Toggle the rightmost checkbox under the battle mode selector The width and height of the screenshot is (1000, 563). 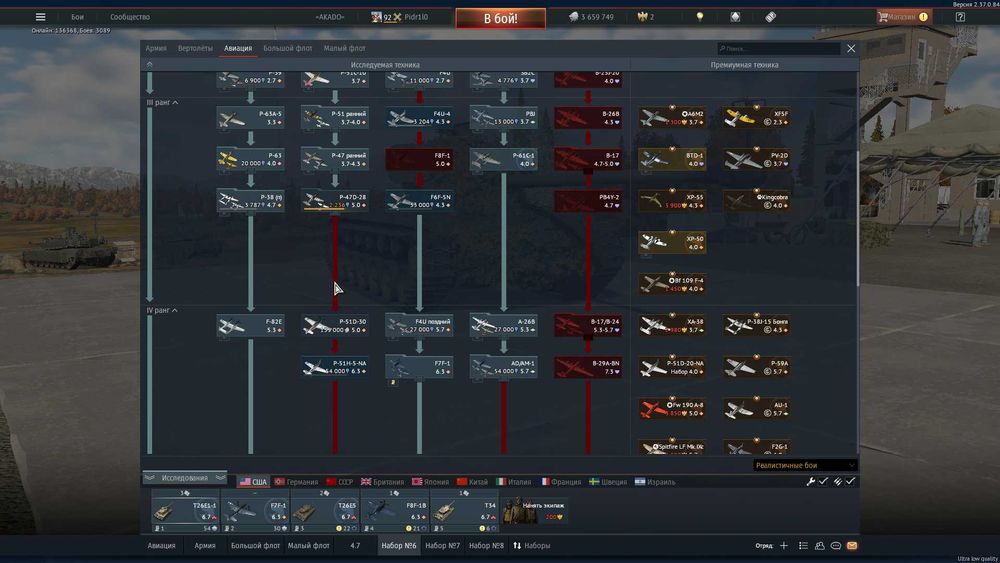coord(850,481)
